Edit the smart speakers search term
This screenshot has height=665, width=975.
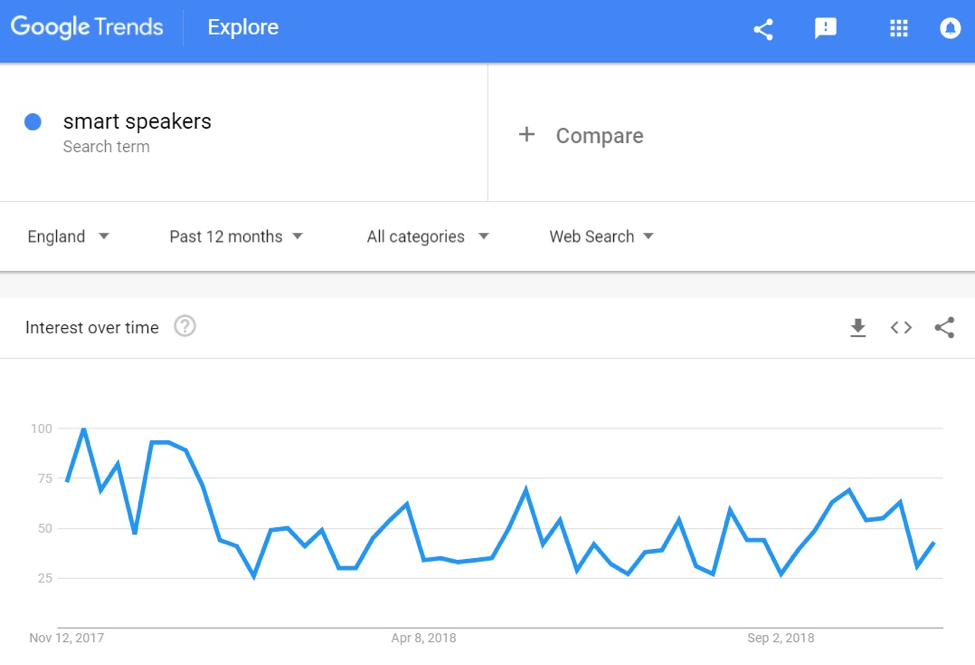click(x=137, y=121)
